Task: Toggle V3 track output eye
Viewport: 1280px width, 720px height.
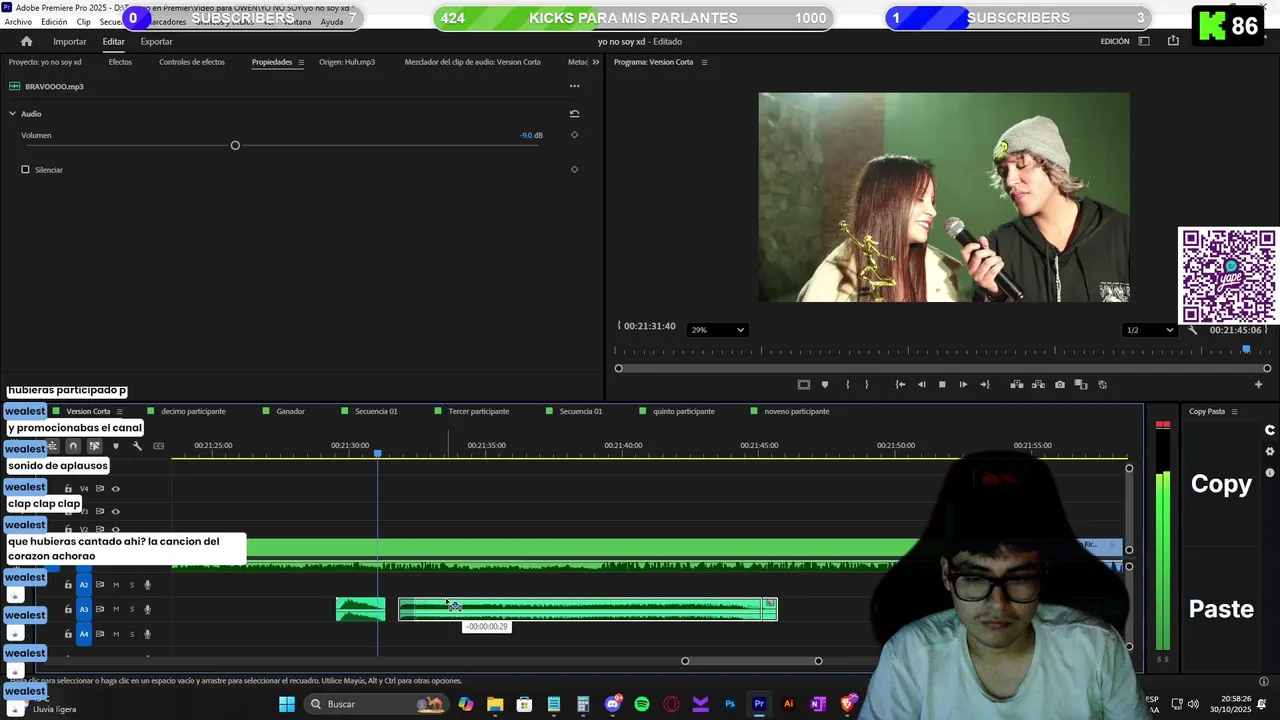Action: (115, 511)
